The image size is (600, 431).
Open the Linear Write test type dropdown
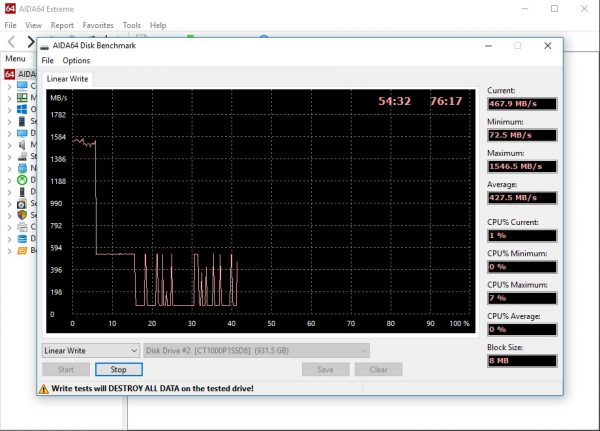[90, 351]
